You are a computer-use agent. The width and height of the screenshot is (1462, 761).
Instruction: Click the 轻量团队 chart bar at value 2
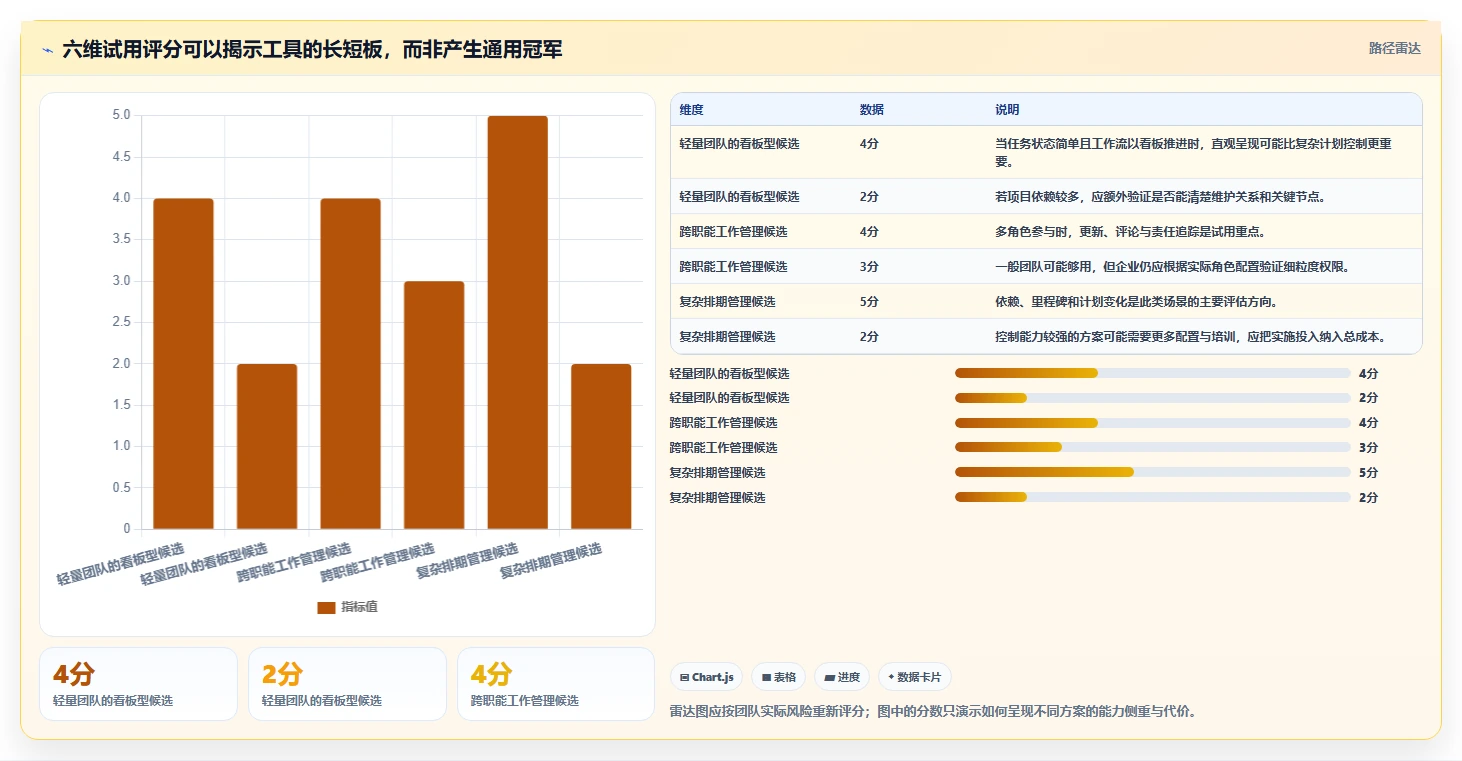pyautogui.click(x=267, y=446)
